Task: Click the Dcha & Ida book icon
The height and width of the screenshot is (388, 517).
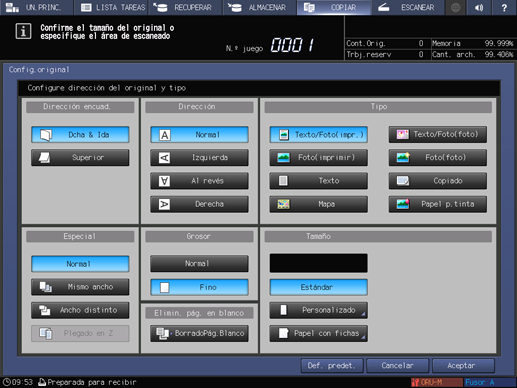Action: [x=46, y=135]
